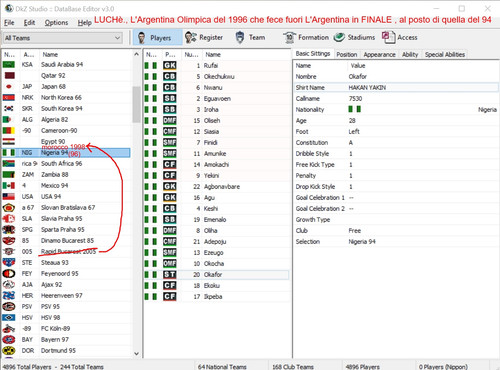The height and width of the screenshot is (370, 500).
Task: Switch to the Appearance tab
Action: pyautogui.click(x=379, y=55)
